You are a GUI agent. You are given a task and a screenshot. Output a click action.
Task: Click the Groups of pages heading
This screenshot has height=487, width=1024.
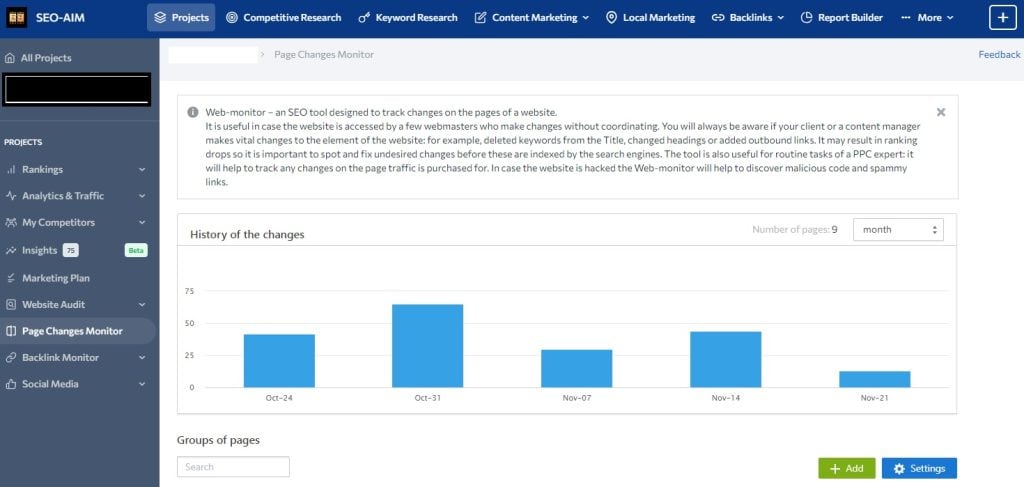[218, 440]
